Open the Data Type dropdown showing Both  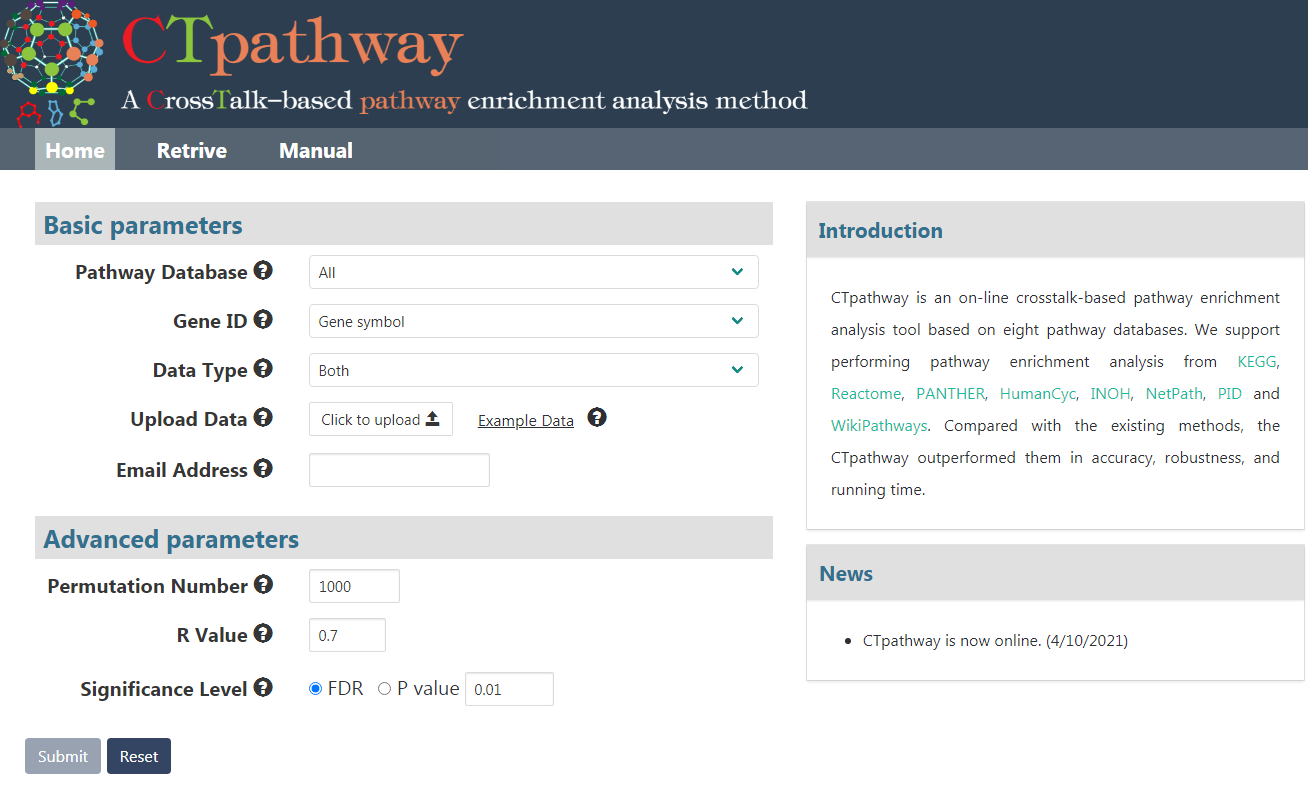pos(534,370)
